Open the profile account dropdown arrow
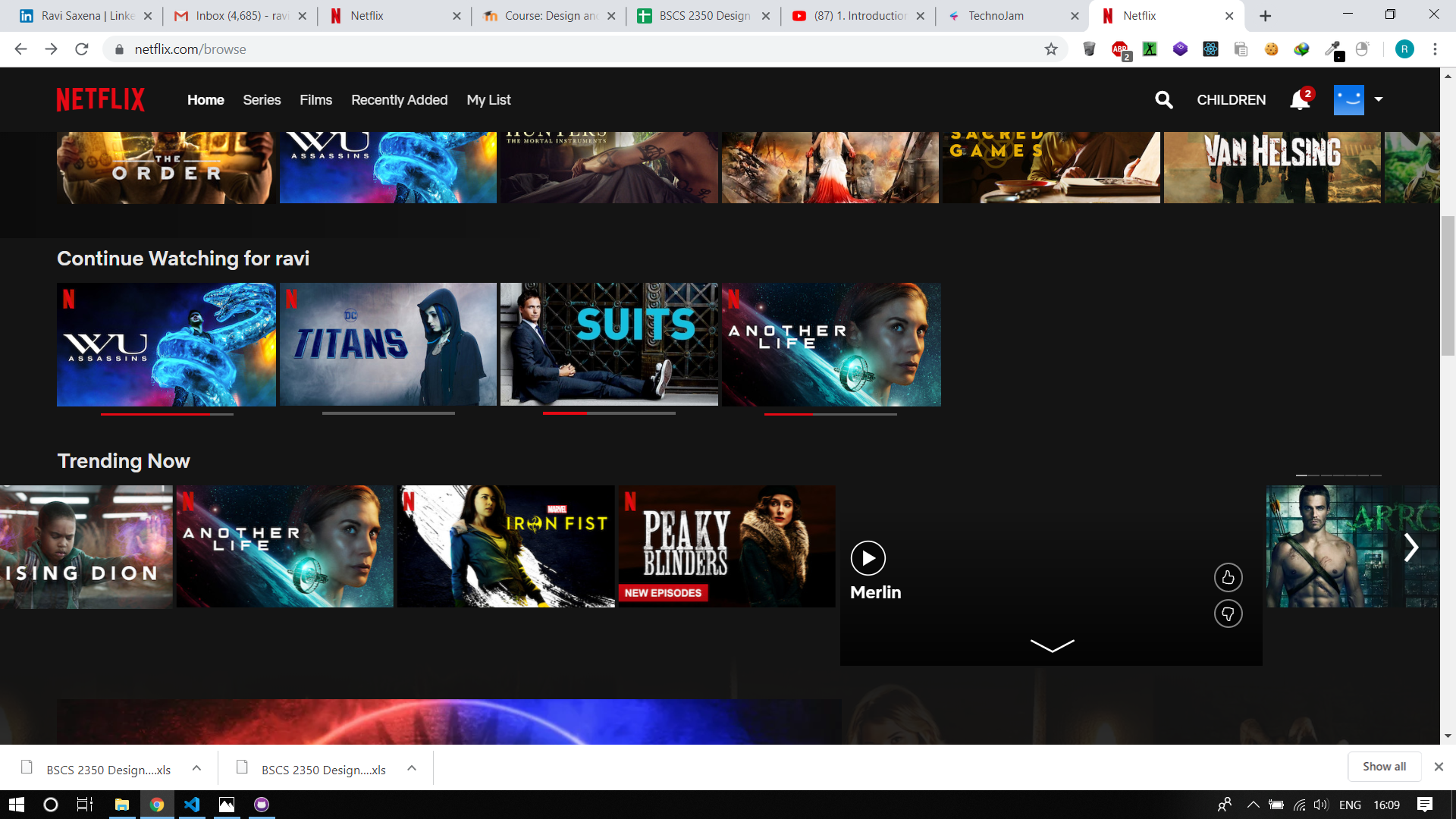1456x819 pixels. (1379, 99)
